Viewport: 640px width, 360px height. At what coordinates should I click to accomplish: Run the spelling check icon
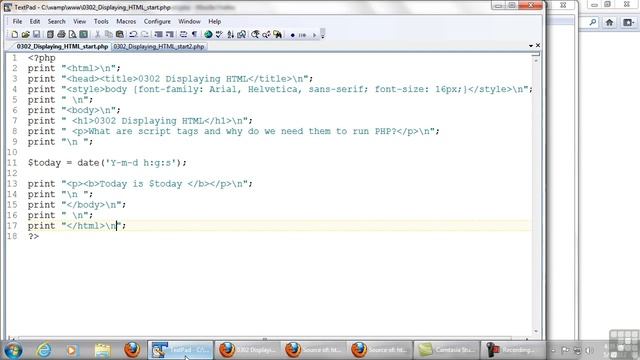(x=219, y=35)
